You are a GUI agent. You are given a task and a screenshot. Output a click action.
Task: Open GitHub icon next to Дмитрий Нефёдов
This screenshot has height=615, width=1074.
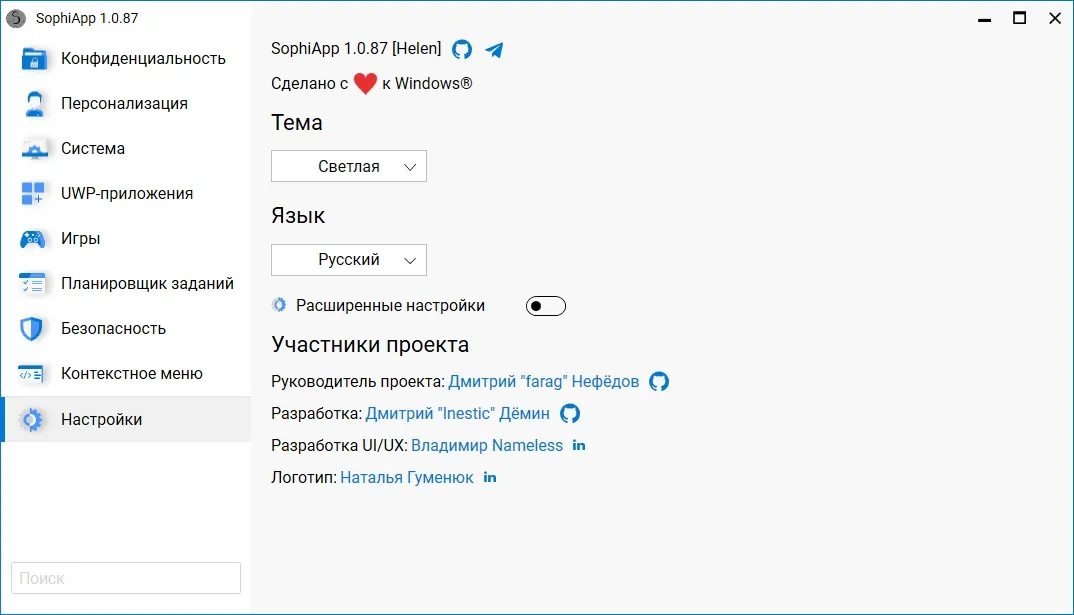659,381
